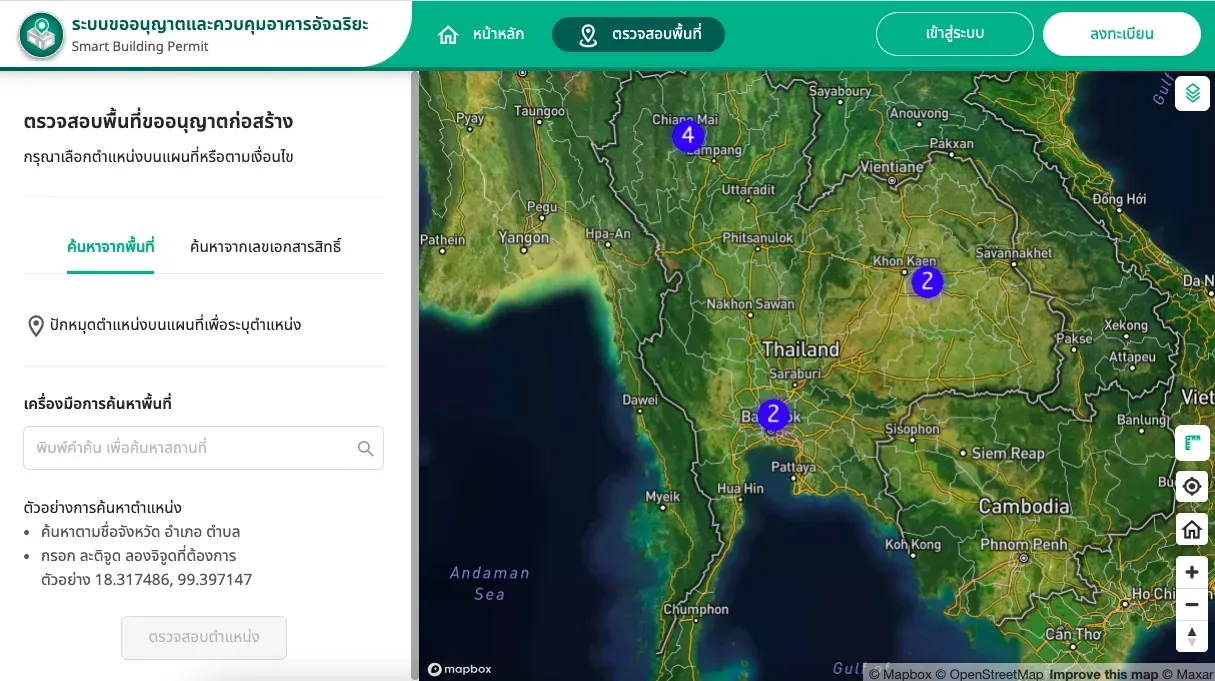1215x681 pixels.
Task: Zoom out with the minus button
Action: pyautogui.click(x=1192, y=604)
